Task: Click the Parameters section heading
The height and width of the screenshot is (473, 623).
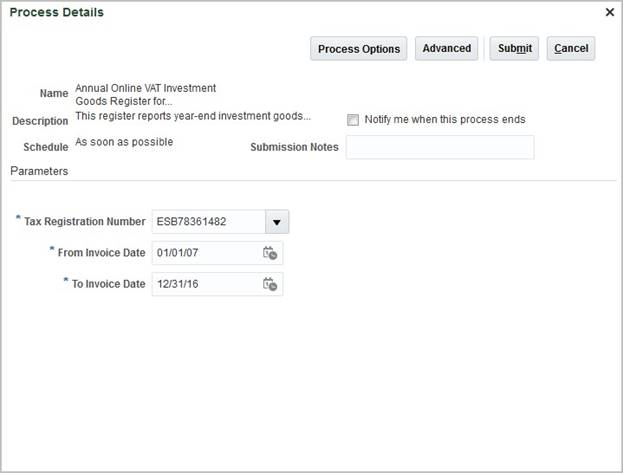Action: [x=39, y=171]
